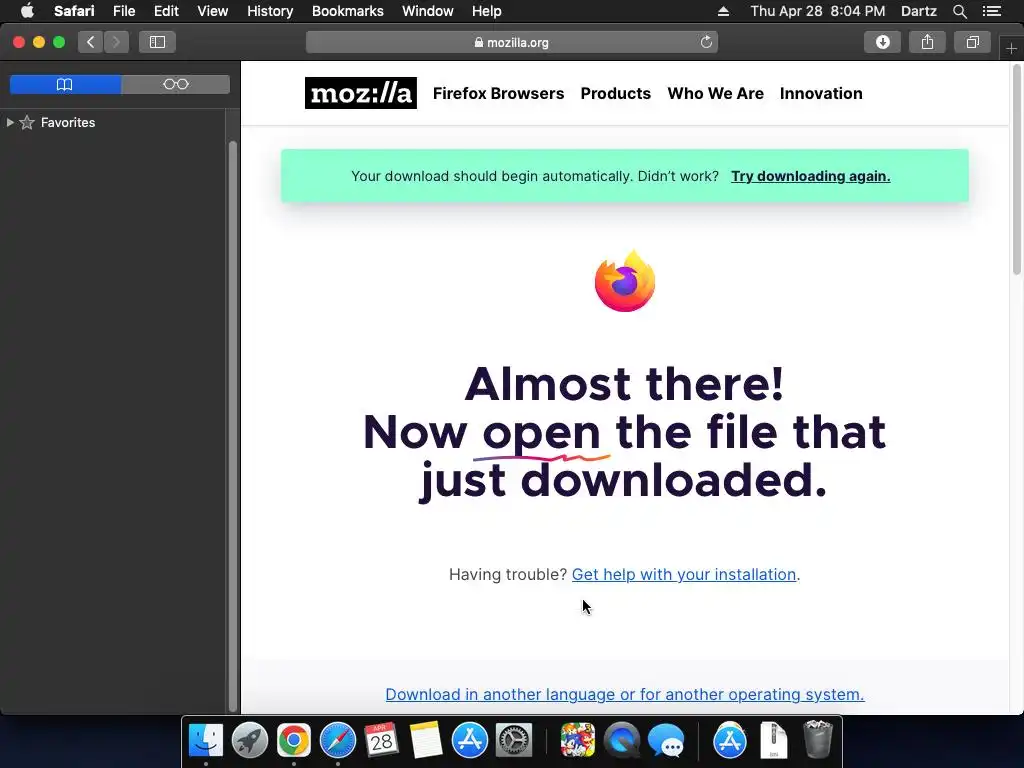Open the File menu
This screenshot has width=1024, height=768.
click(123, 11)
